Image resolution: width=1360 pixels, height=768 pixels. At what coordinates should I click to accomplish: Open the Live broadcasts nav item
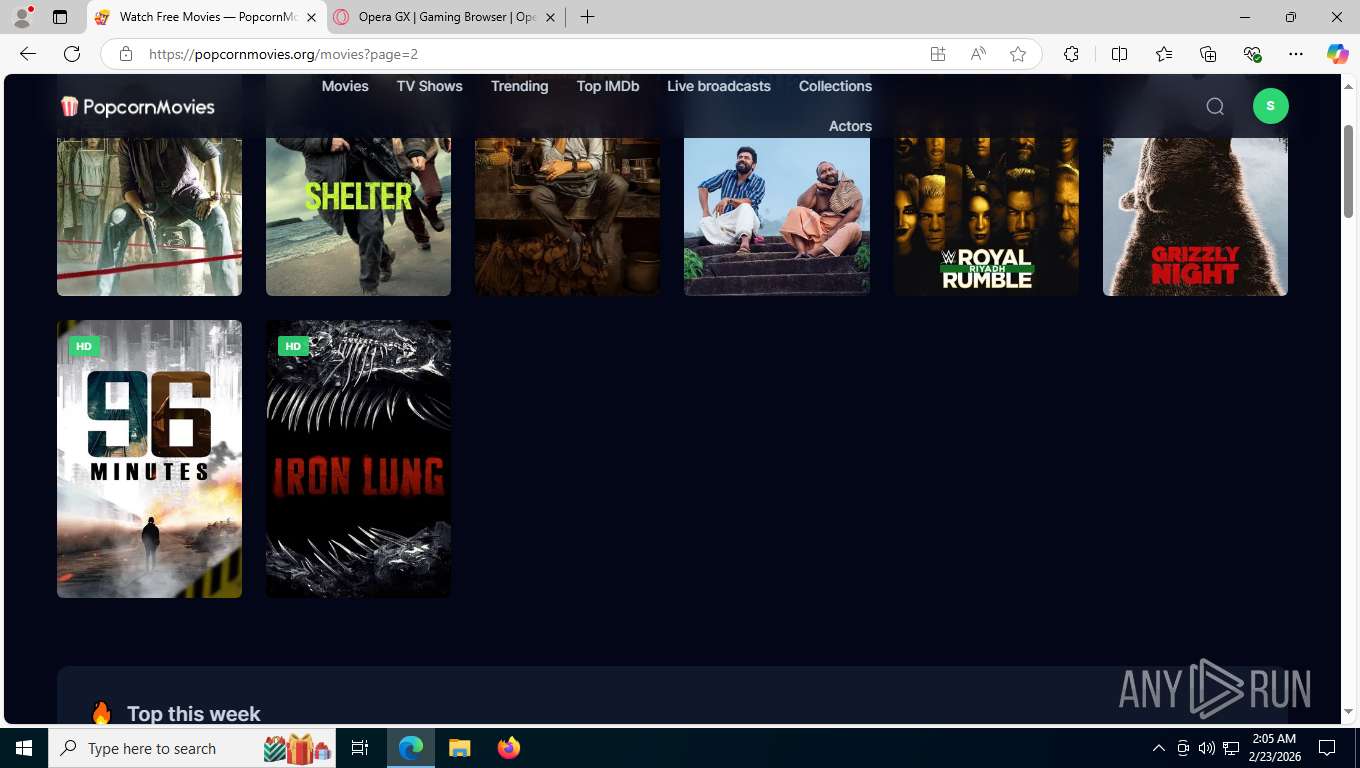[718, 86]
